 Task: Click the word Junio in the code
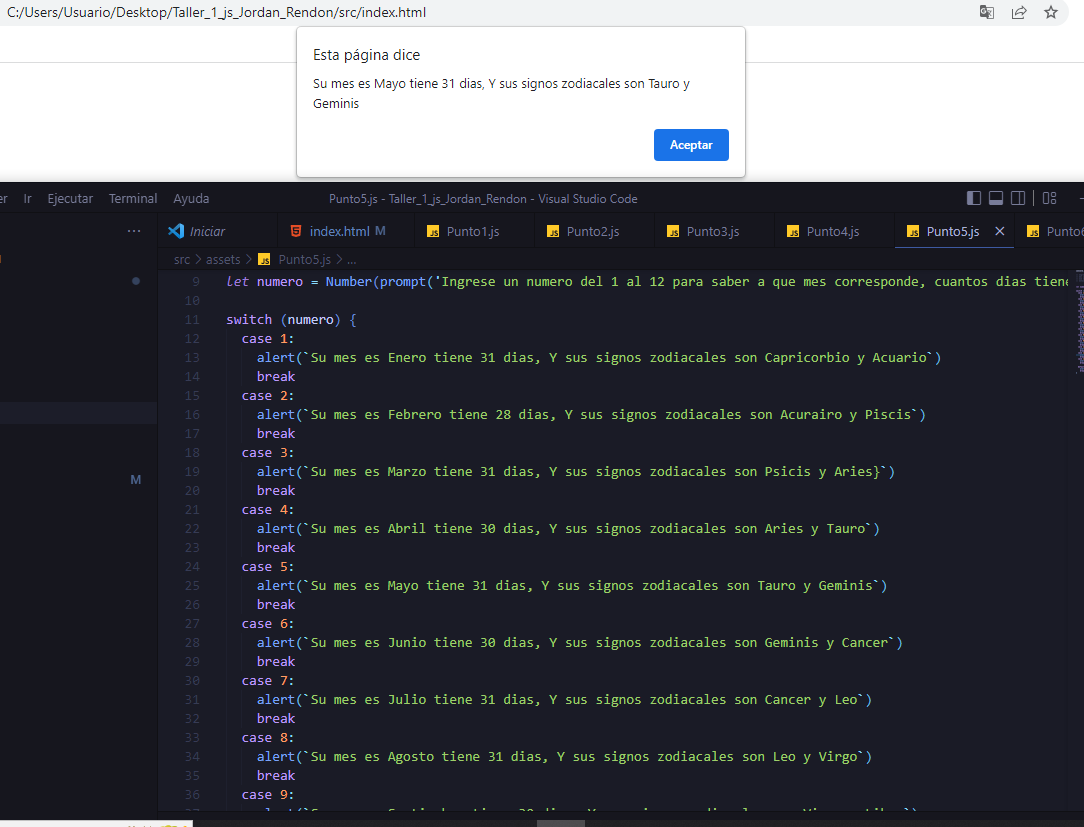point(407,643)
